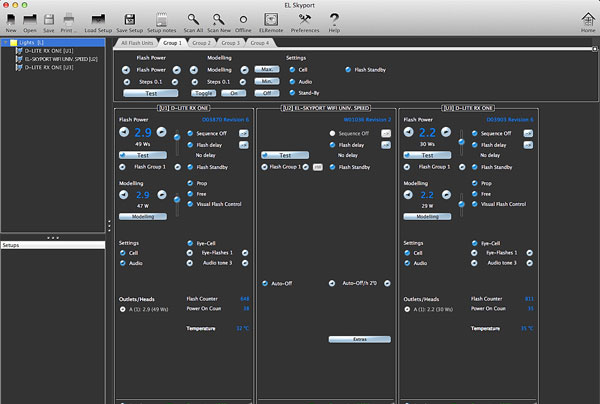Collapse the Lights tree node
Viewport: 600px width, 404px height.
click(5, 42)
